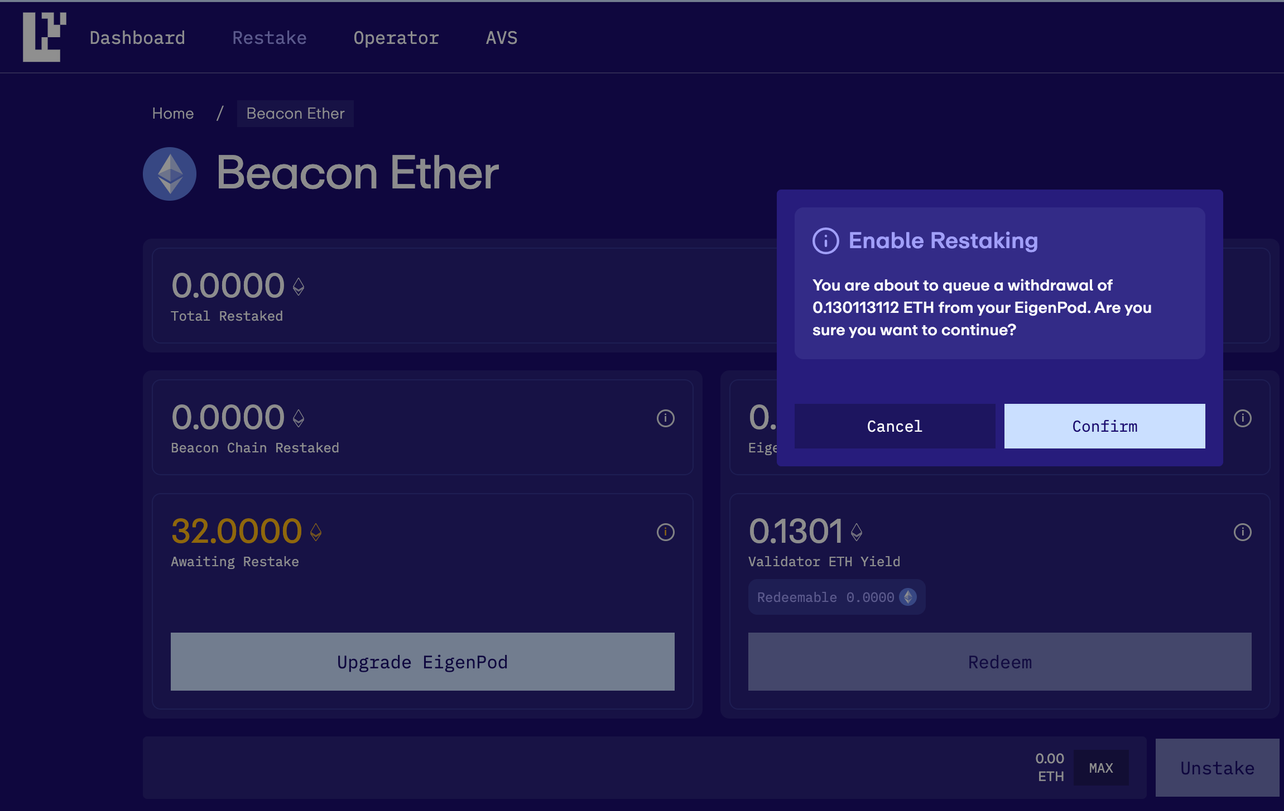Click the Redeem button
Screen dimensions: 1284x811
pos(999,662)
